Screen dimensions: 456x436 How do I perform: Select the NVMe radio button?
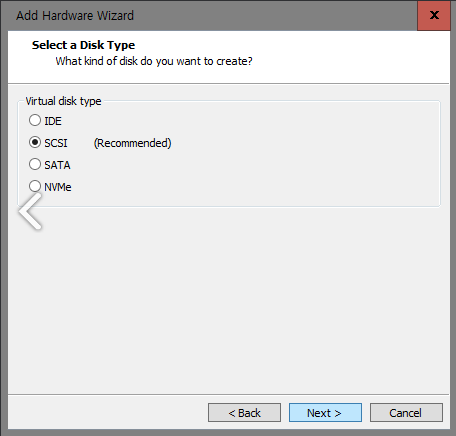coord(35,186)
